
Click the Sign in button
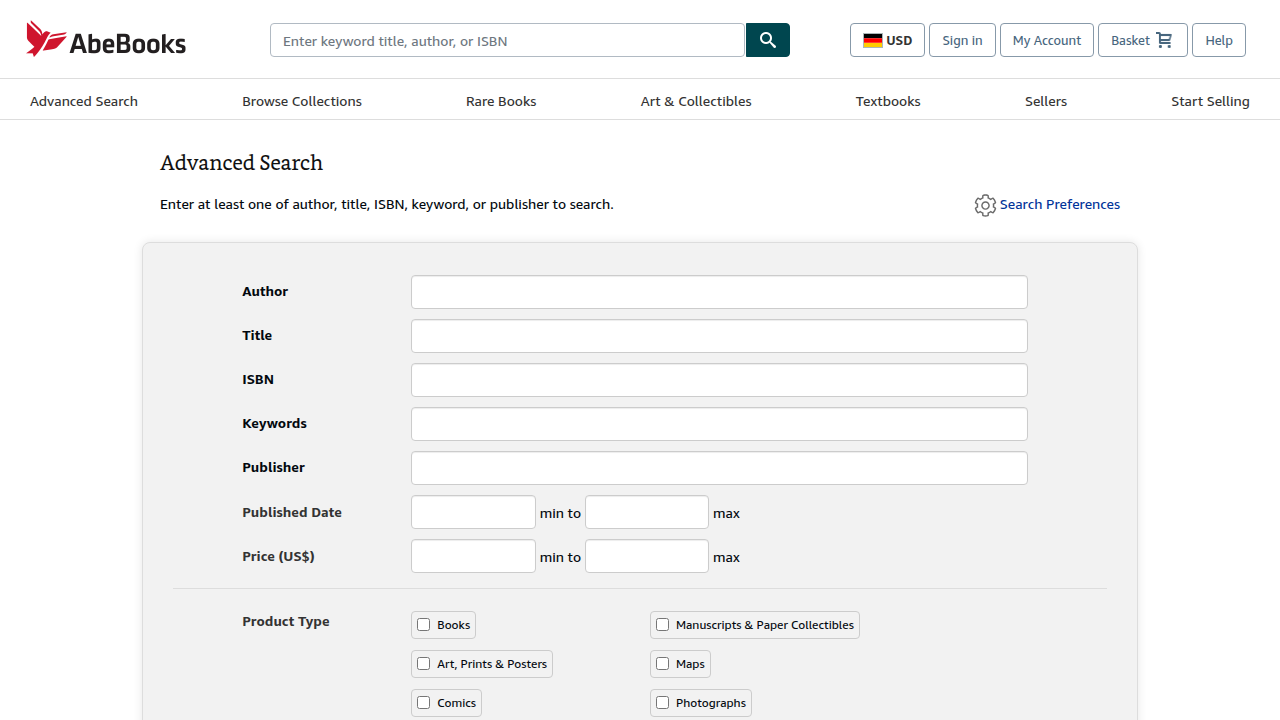click(962, 40)
